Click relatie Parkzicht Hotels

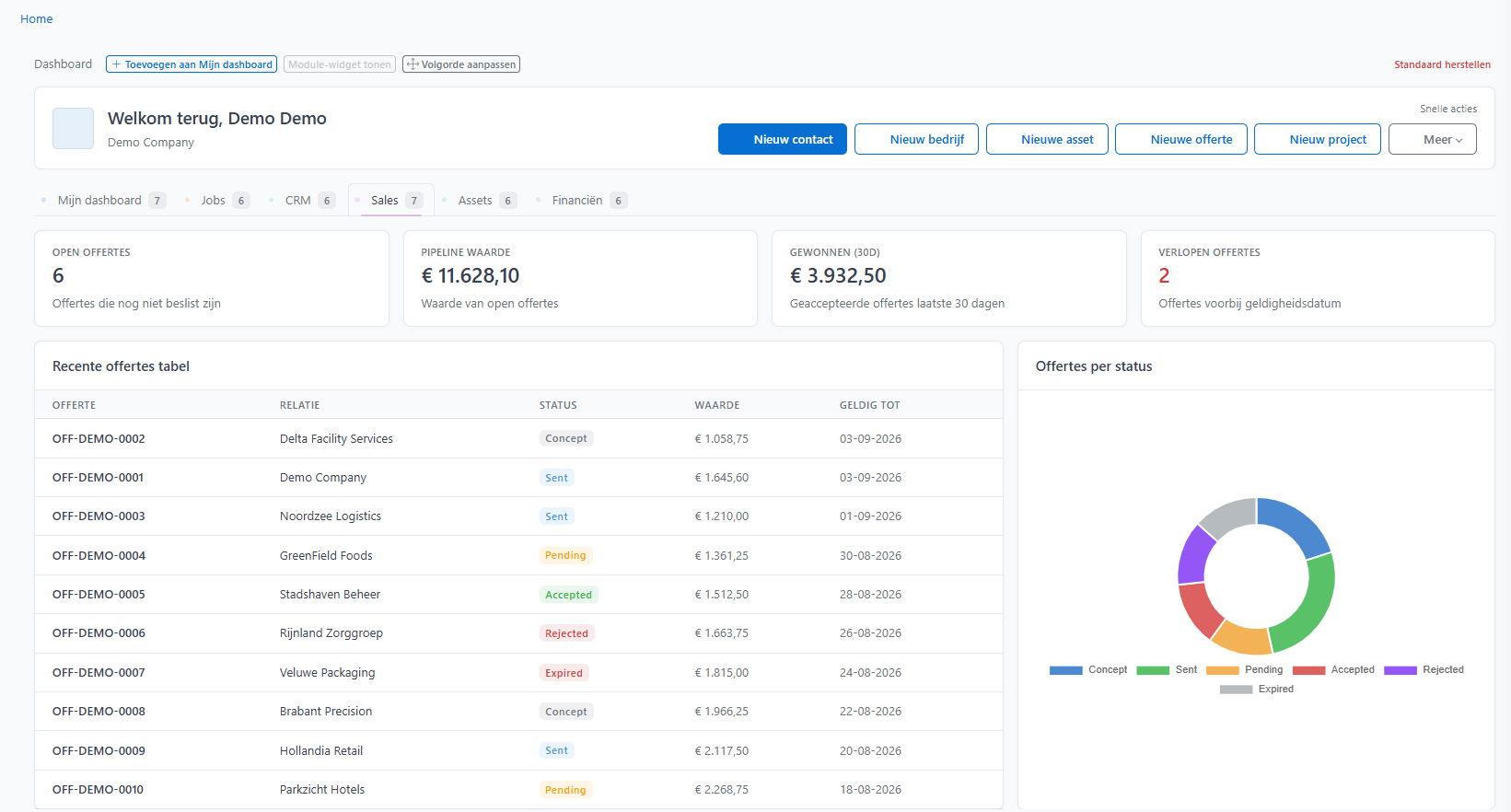click(322, 790)
